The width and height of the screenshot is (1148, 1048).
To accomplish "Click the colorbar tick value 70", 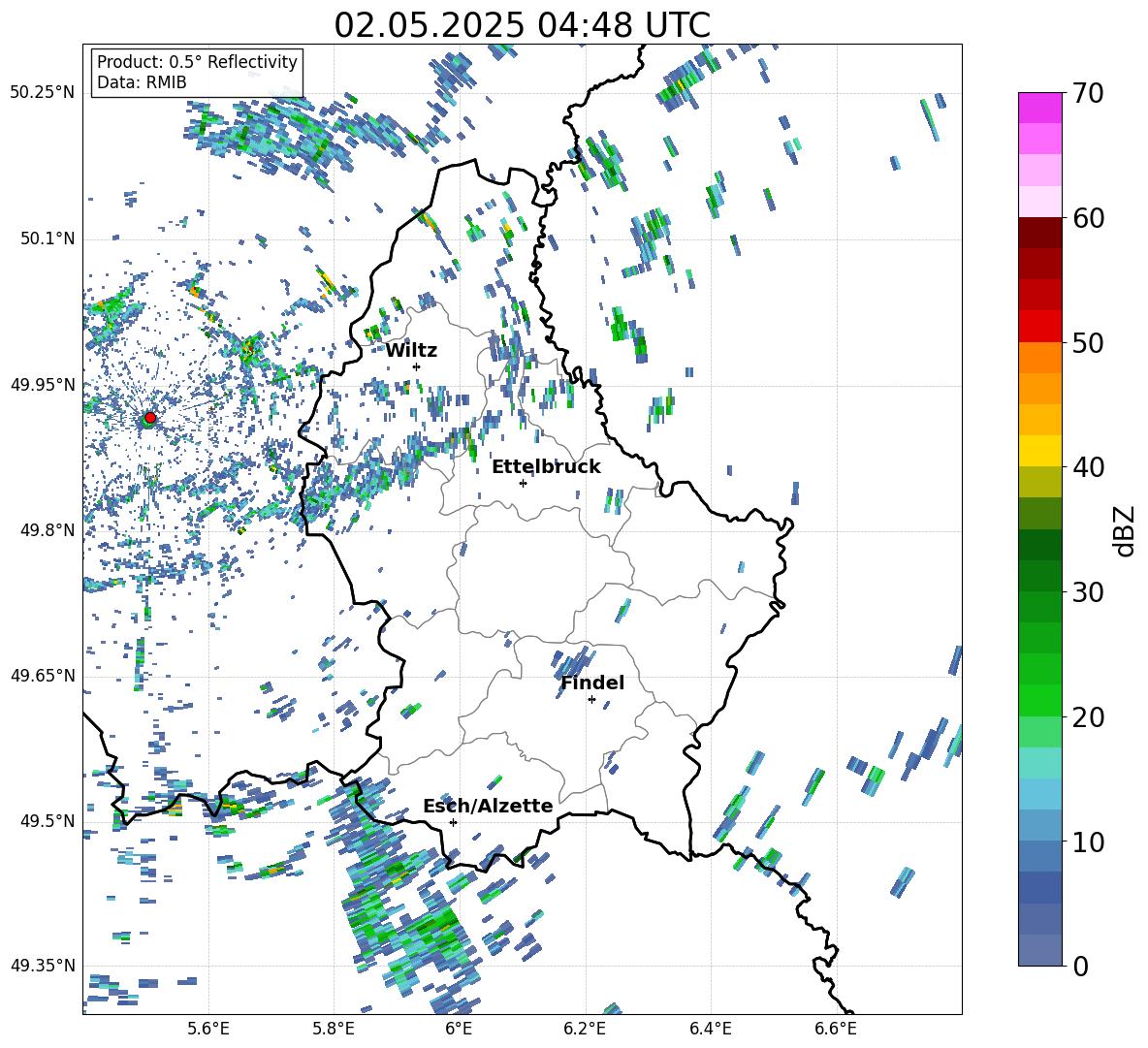I will (x=1089, y=93).
